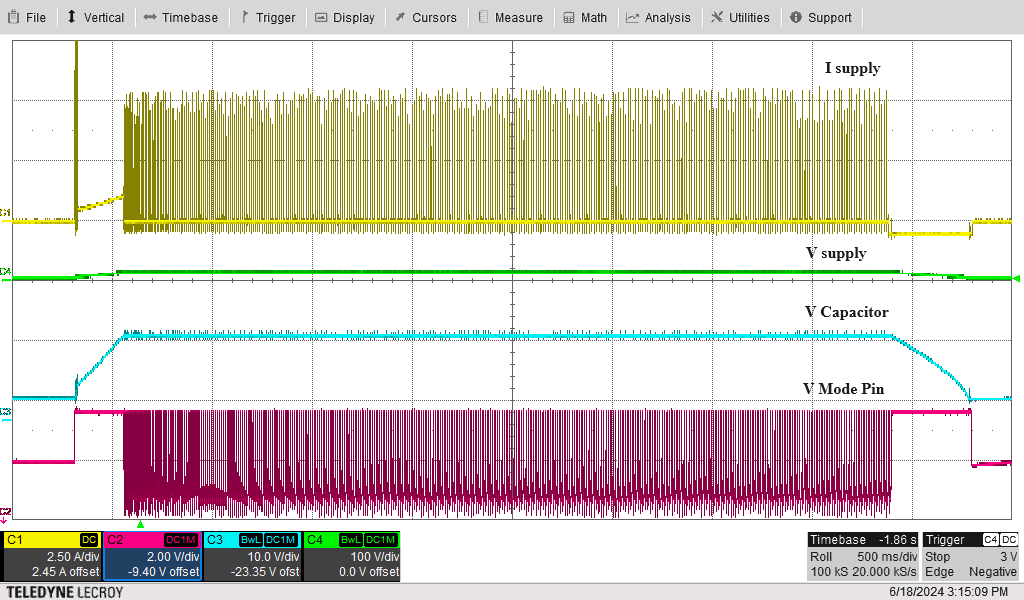Click the orange trigger position marker below grid
Viewport: 1024px width, 600px height.
(140, 523)
